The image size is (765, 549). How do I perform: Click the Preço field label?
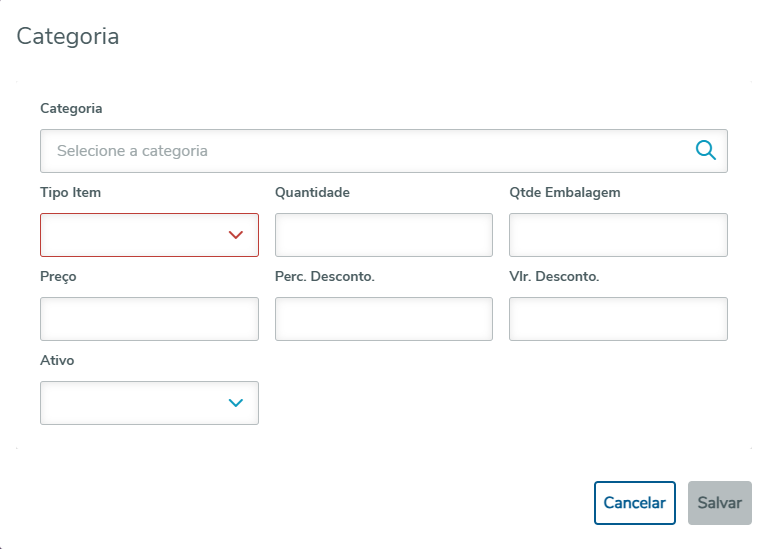click(58, 276)
